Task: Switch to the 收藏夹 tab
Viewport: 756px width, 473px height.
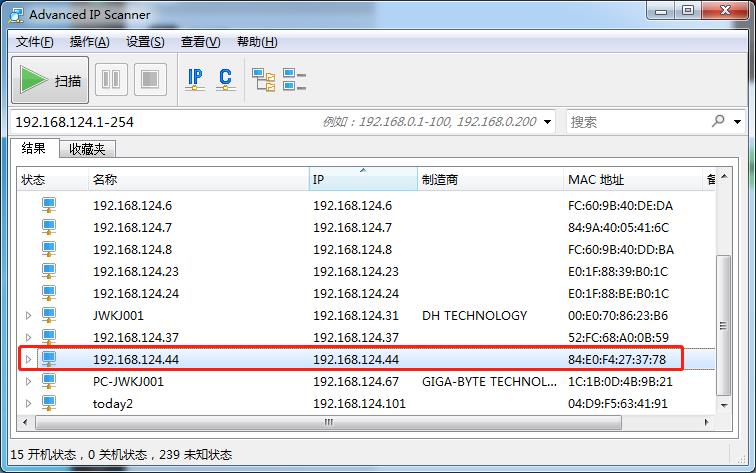Action: (87, 149)
